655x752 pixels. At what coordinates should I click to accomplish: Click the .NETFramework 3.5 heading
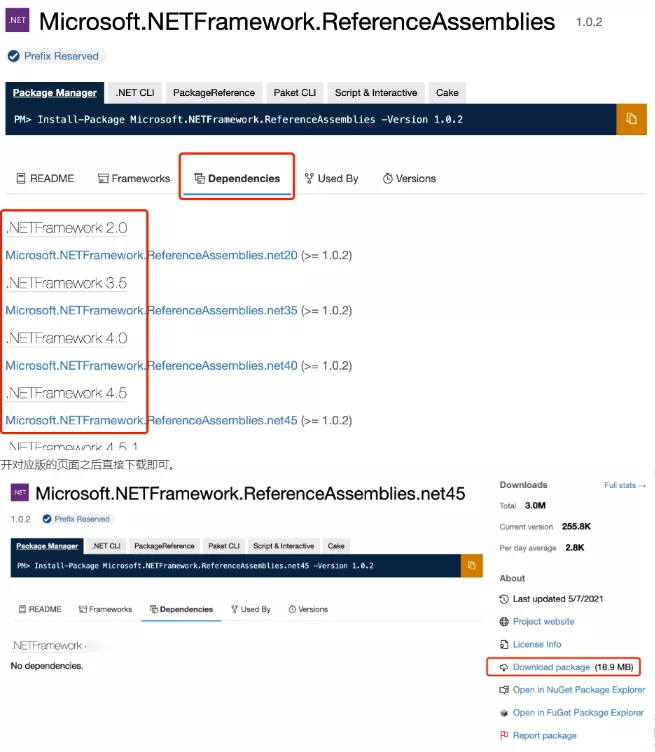pyautogui.click(x=67, y=283)
